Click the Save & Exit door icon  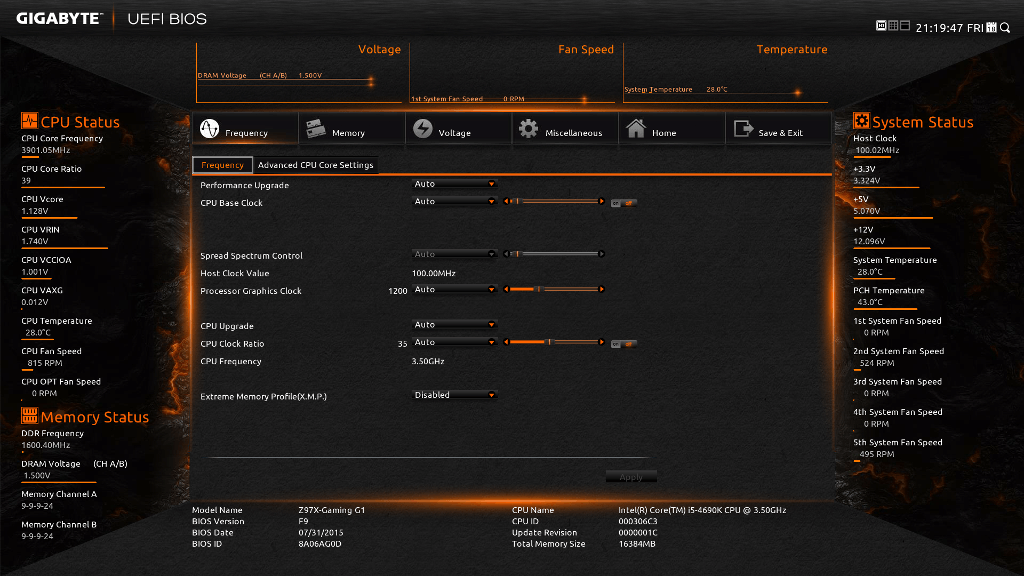pyautogui.click(x=743, y=129)
